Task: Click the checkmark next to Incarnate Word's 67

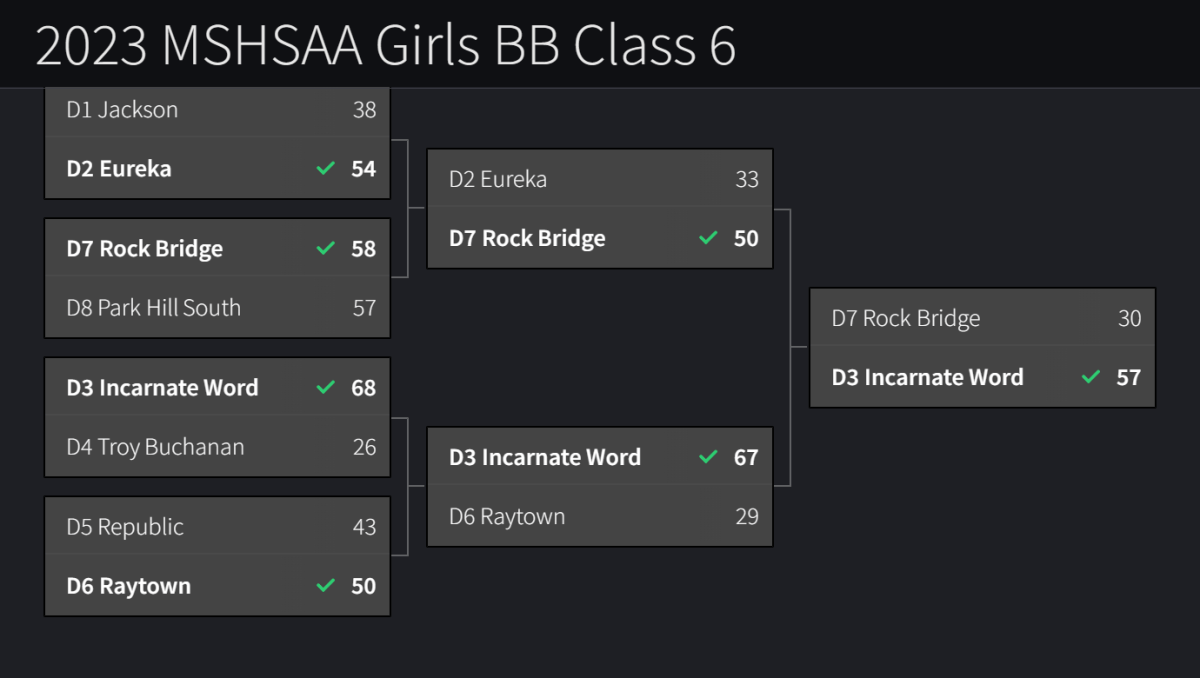Action: [x=708, y=458]
